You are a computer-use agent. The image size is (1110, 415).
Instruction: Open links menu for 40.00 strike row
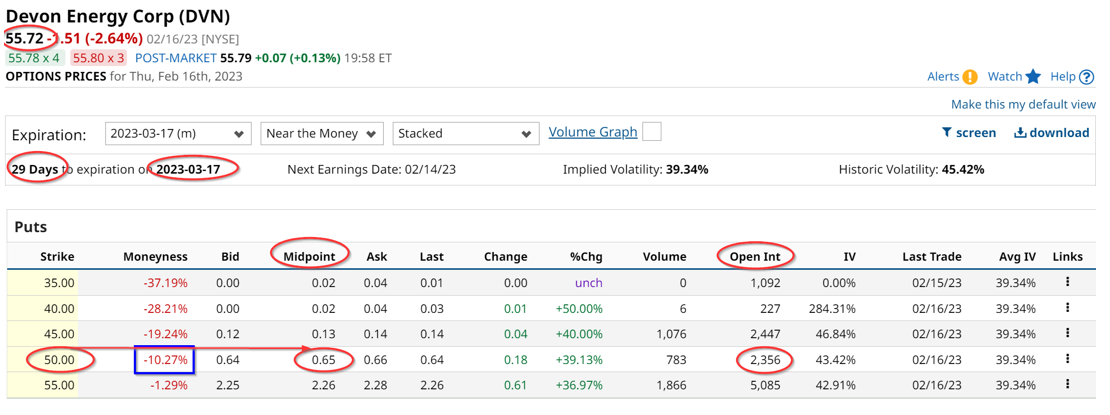(1067, 308)
